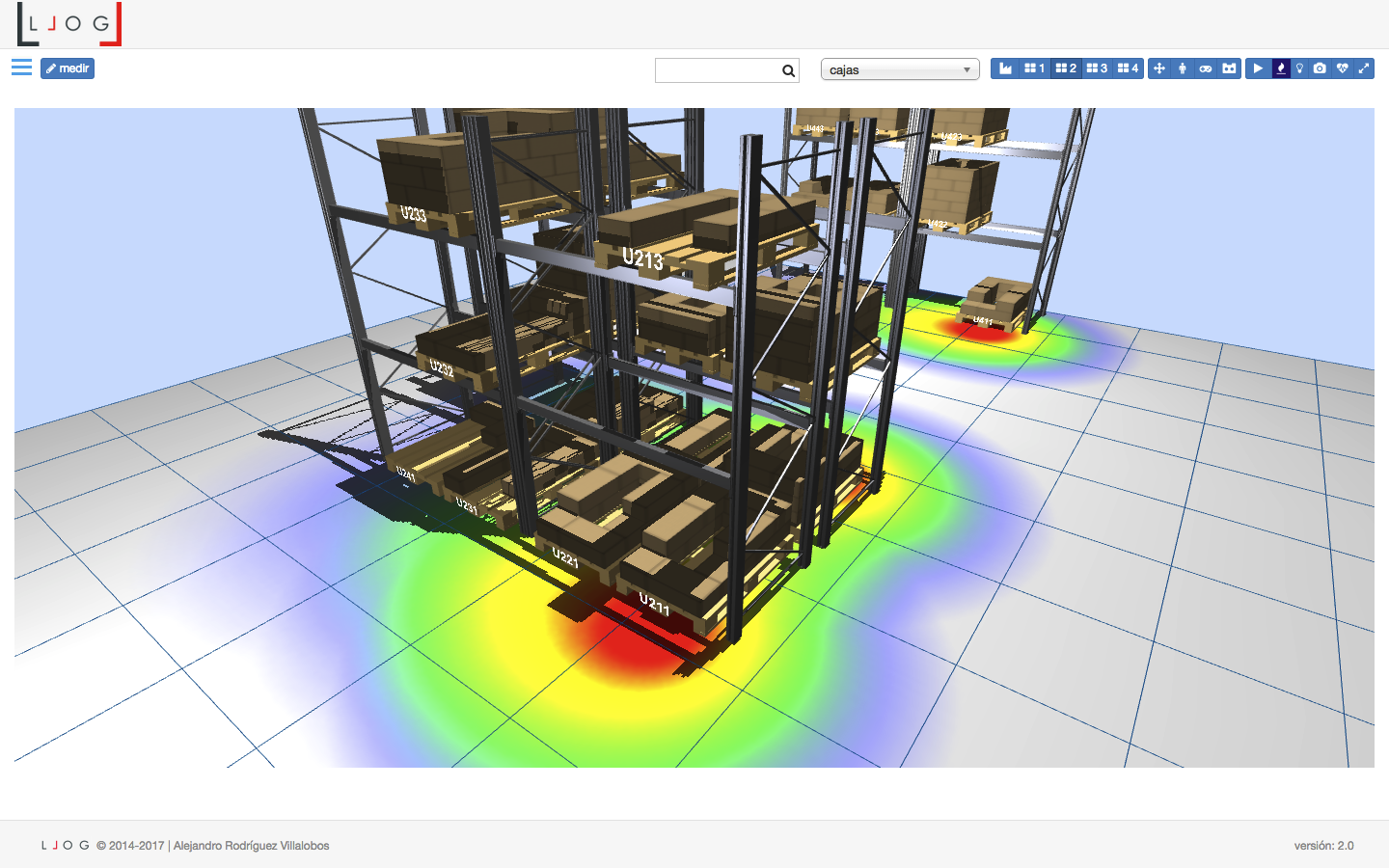This screenshot has height=868, width=1389.
Task: Open the cajas dropdown
Action: point(899,69)
